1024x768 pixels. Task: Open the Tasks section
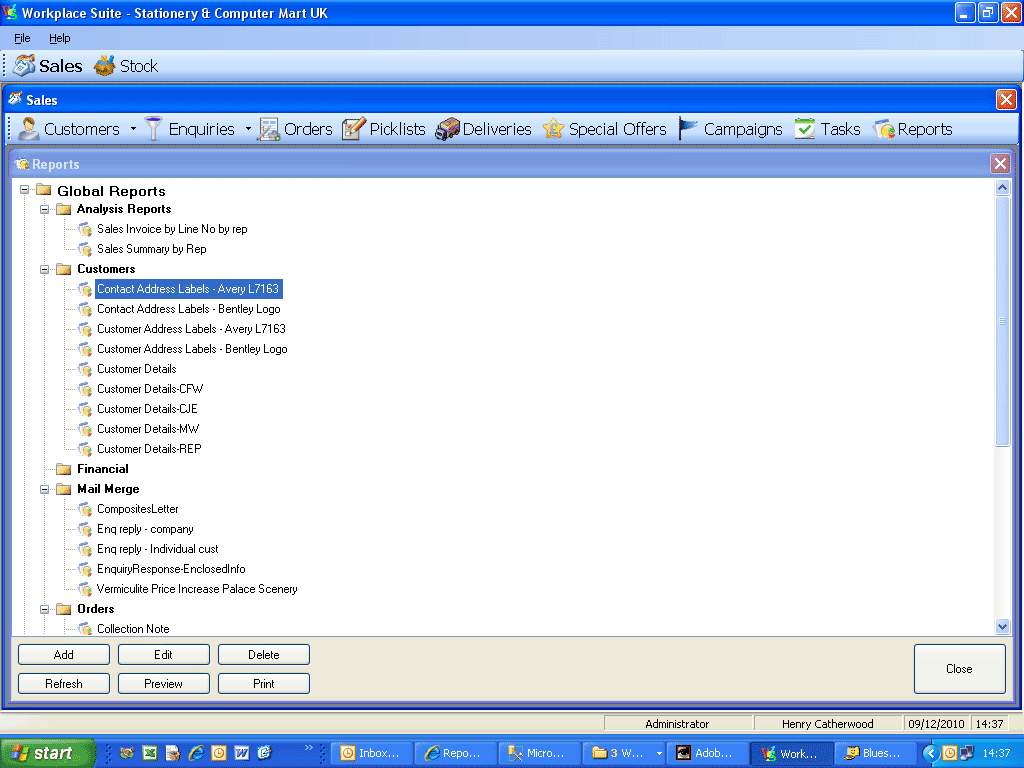point(827,129)
